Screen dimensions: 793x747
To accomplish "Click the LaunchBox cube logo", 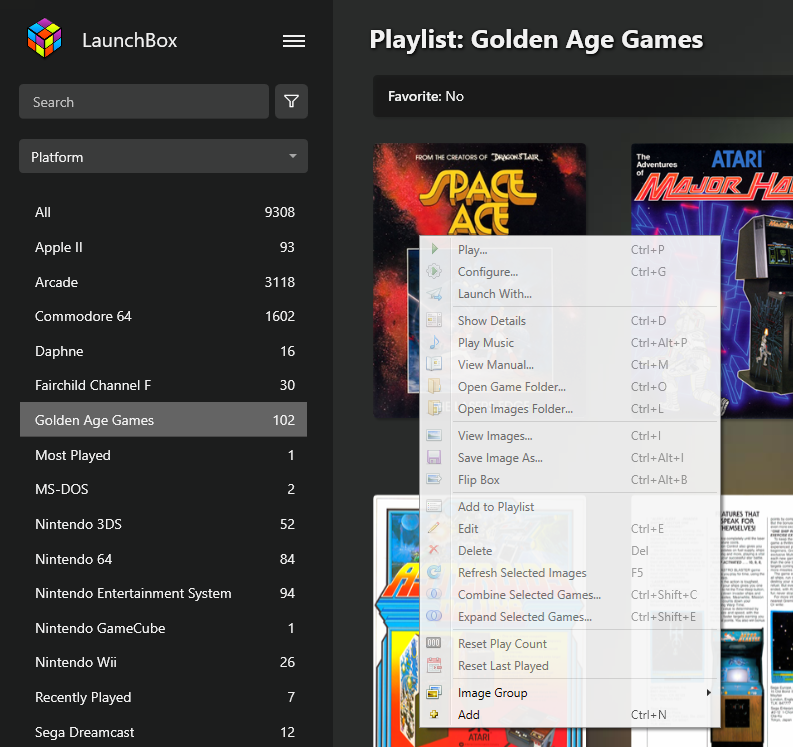I will (45, 38).
